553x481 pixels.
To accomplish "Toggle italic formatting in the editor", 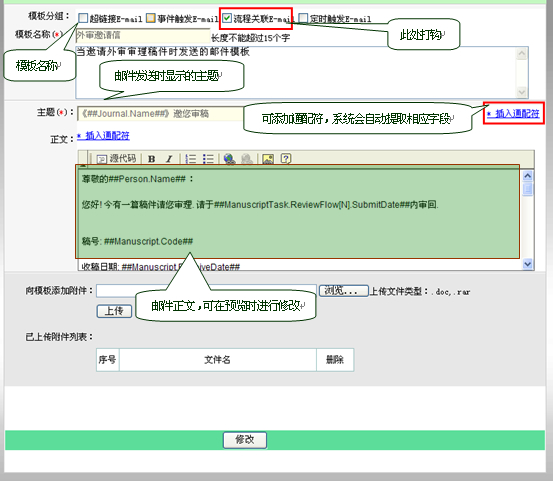I will tap(169, 159).
